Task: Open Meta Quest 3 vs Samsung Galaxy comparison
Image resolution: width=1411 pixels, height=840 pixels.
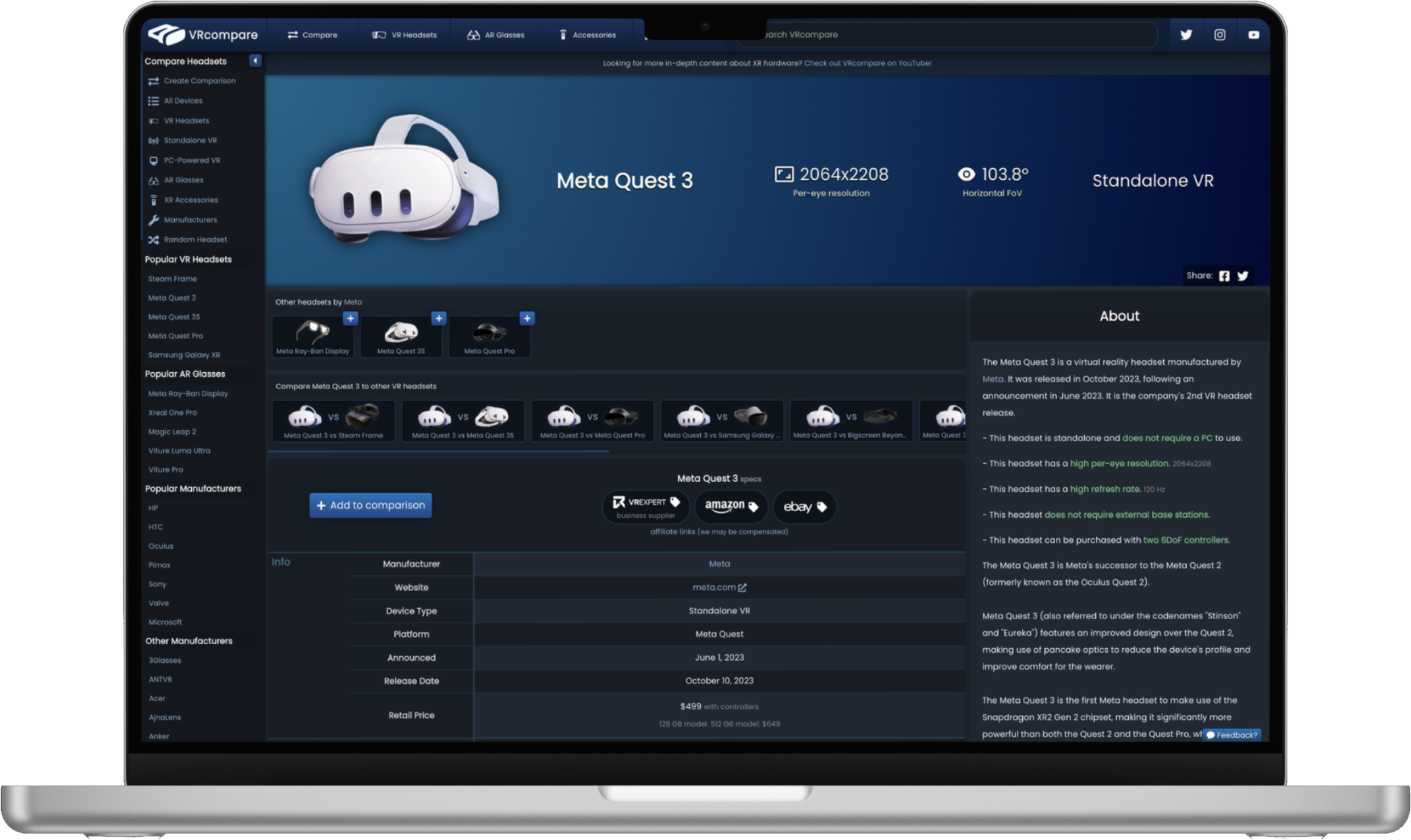Action: 722,421
